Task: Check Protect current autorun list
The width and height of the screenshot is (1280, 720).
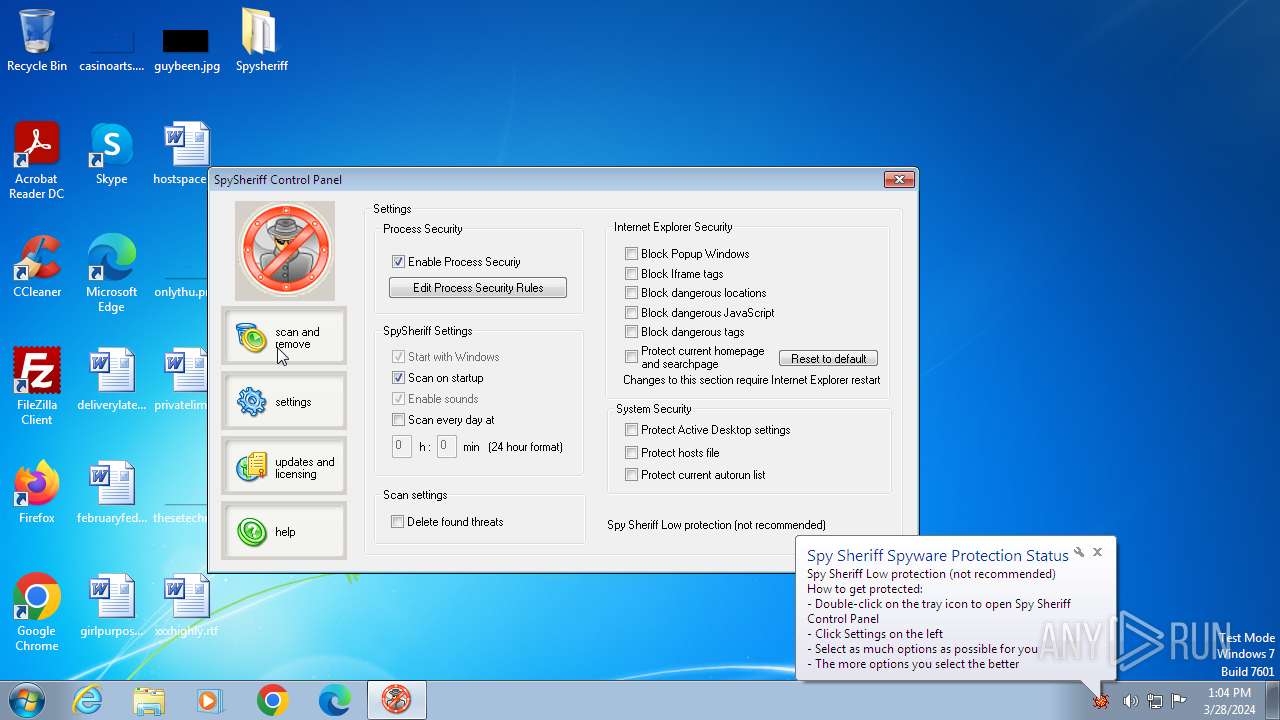Action: coord(631,475)
